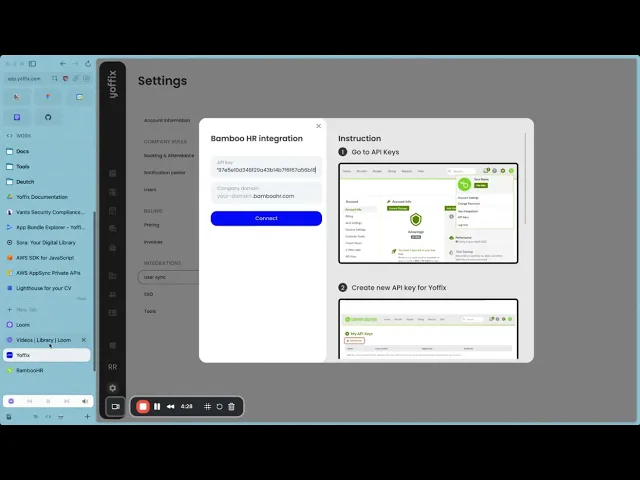Select User sync integration item

click(168, 277)
